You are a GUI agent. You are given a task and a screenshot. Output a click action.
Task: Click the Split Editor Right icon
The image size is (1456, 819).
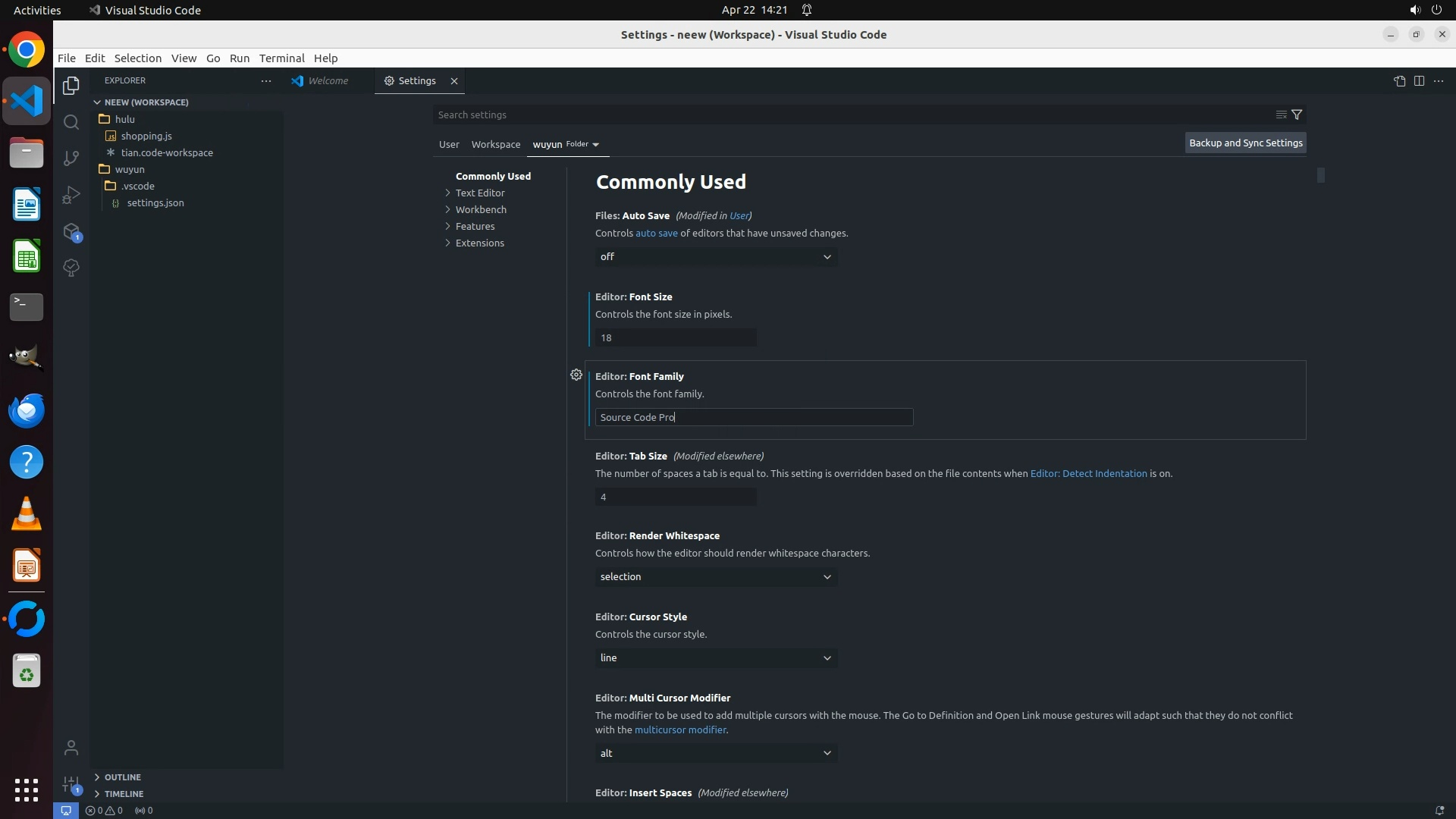pos(1419,81)
